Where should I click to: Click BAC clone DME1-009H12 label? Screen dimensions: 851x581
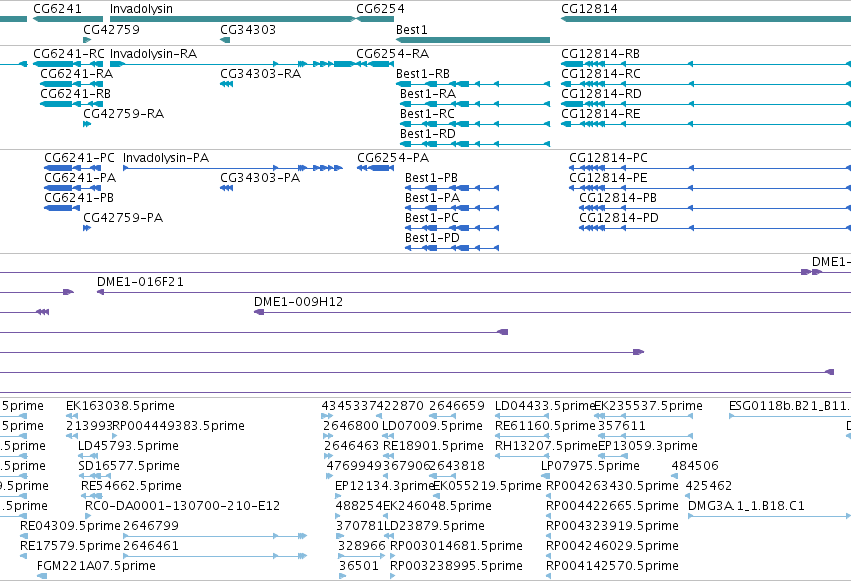tap(299, 302)
